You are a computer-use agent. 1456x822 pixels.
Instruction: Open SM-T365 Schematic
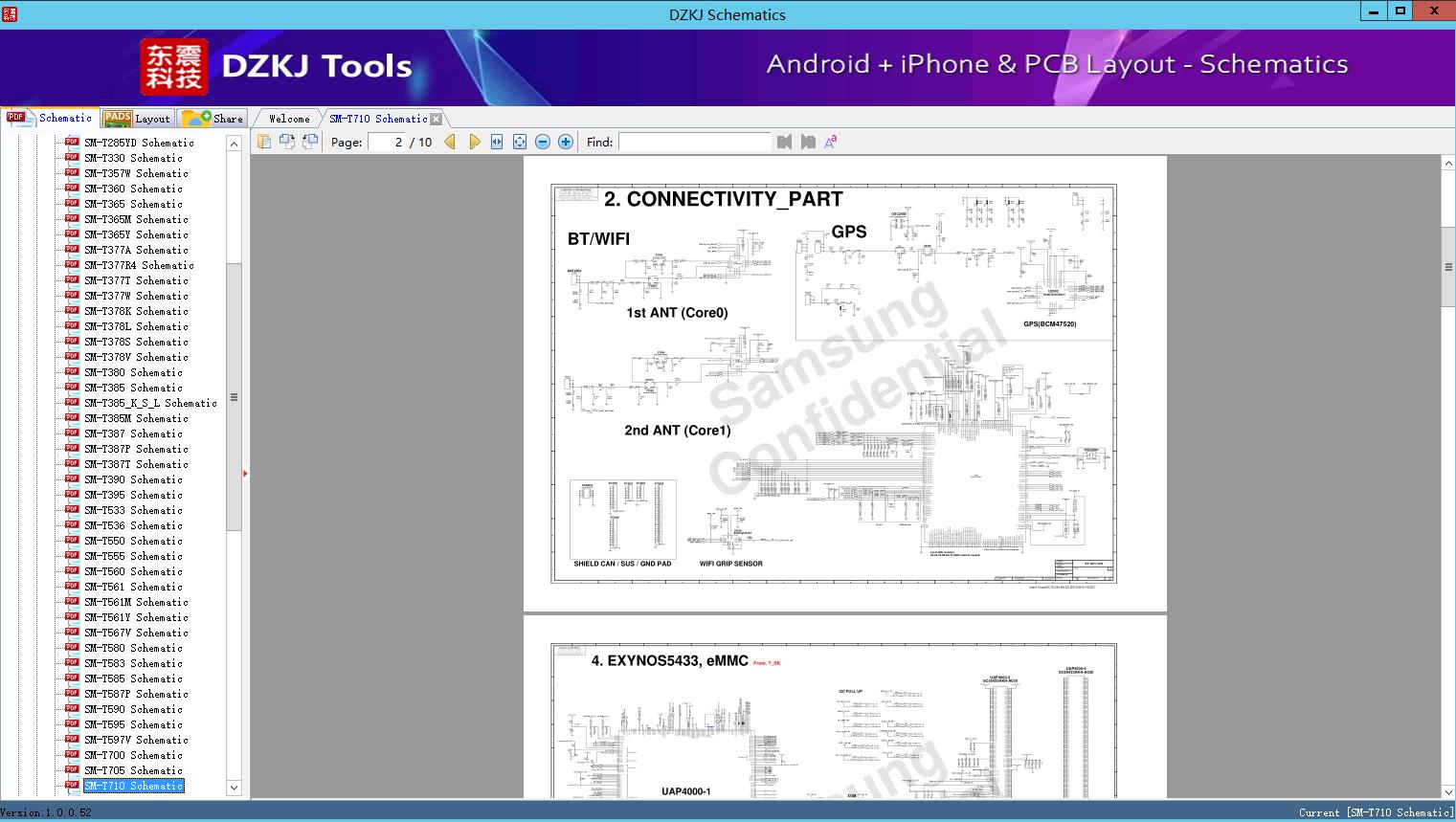(x=133, y=204)
